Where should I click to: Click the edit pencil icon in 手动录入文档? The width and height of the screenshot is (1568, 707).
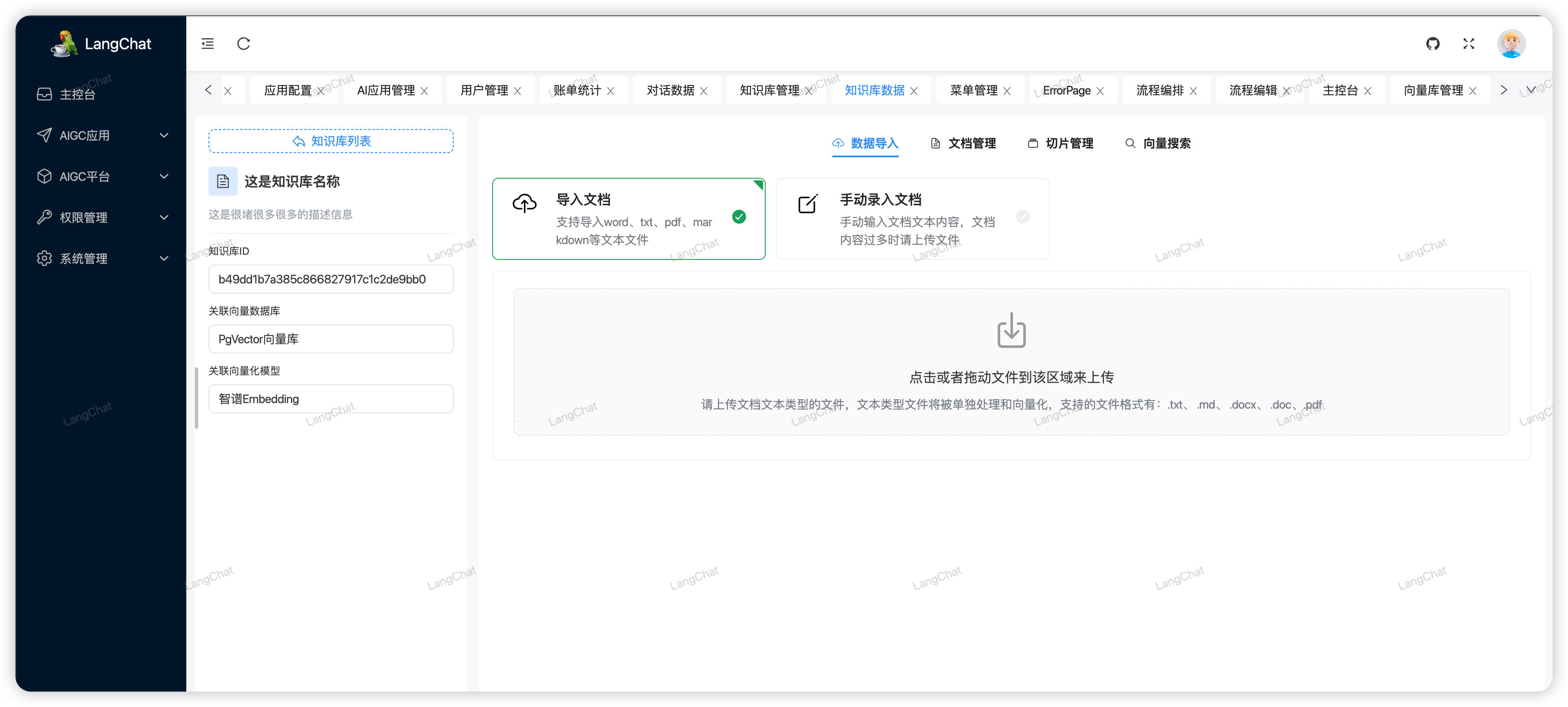(808, 203)
